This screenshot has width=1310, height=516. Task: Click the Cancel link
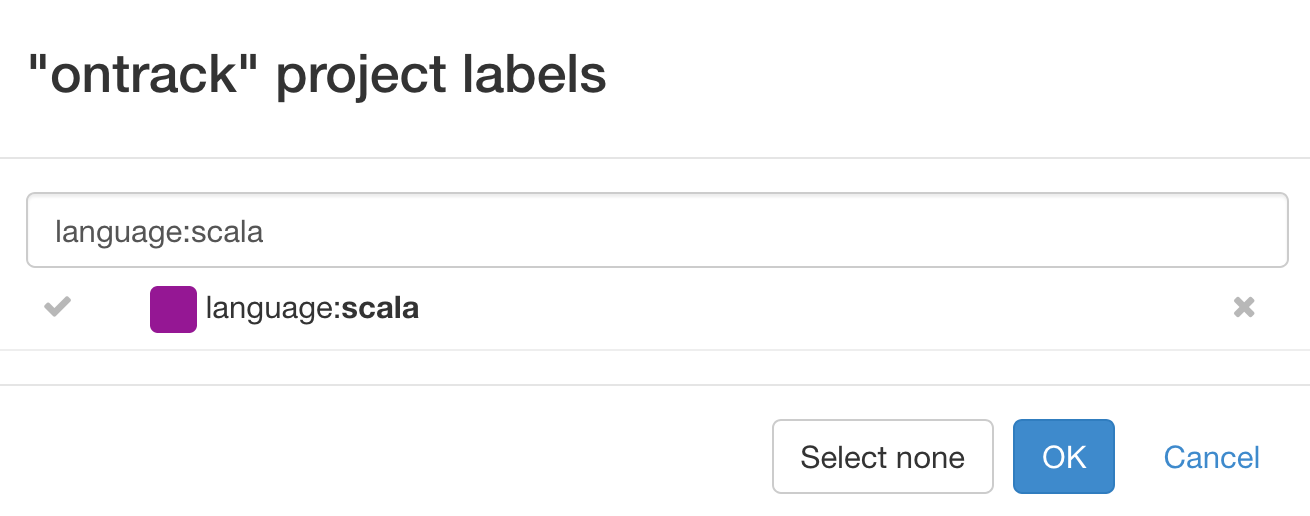1211,457
